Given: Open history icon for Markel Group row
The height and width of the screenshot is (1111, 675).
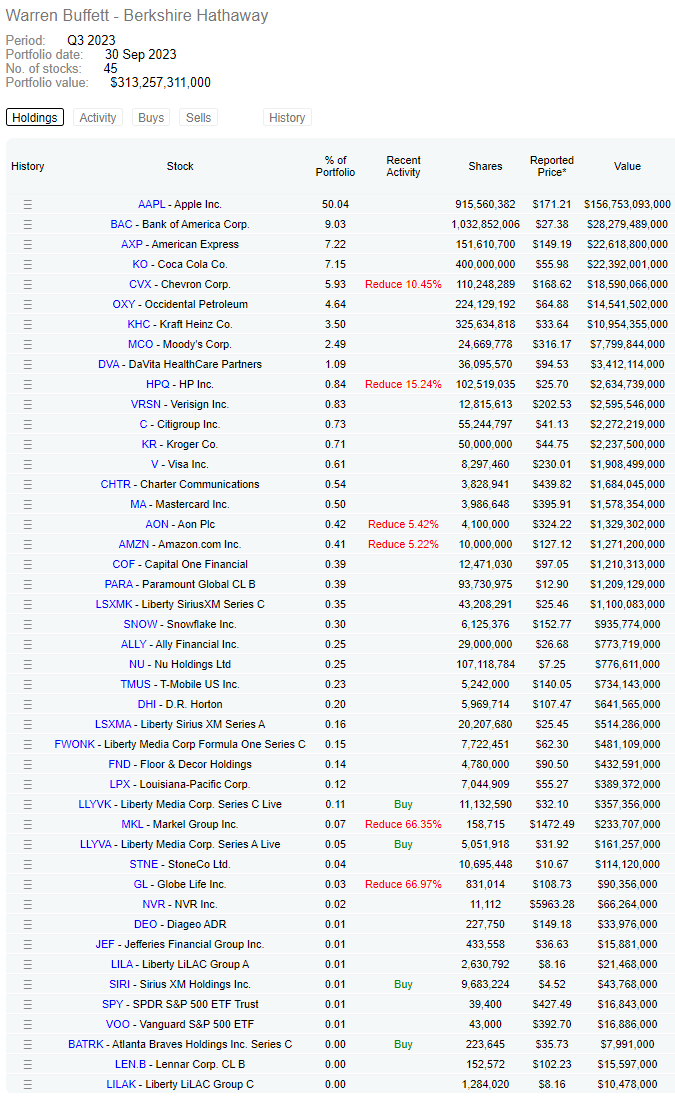Looking at the screenshot, I should [28, 825].
